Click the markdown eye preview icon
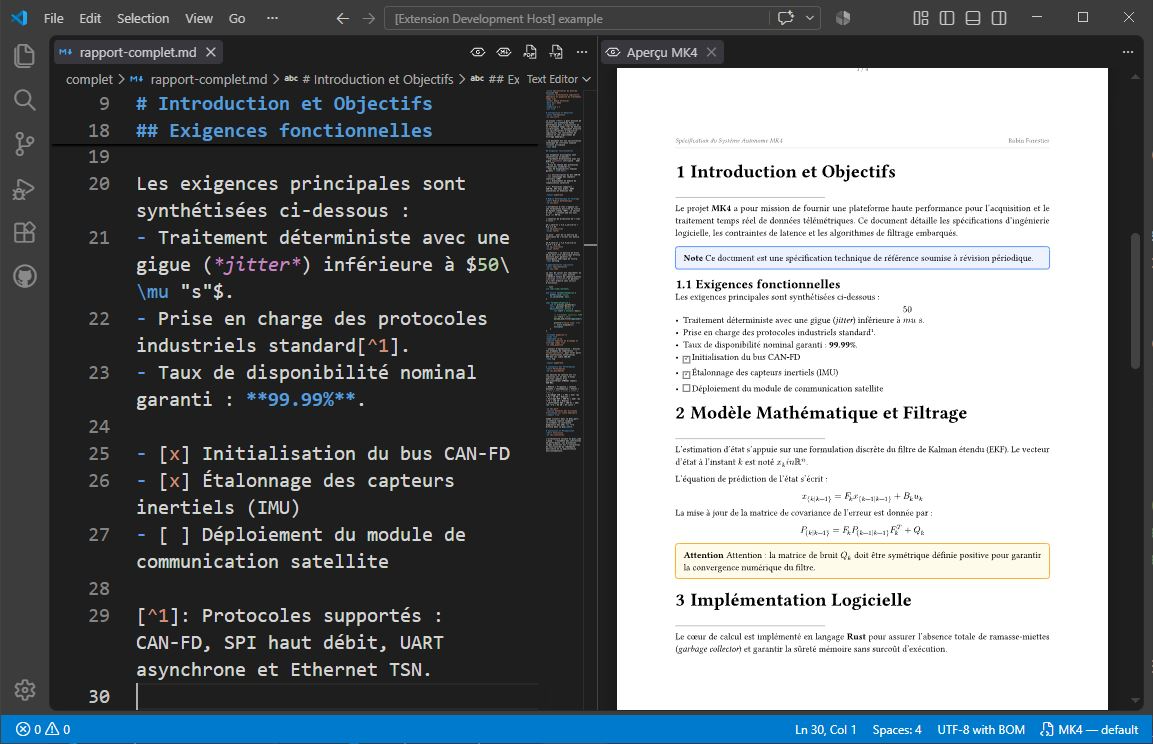The image size is (1153, 744). pyautogui.click(x=504, y=52)
